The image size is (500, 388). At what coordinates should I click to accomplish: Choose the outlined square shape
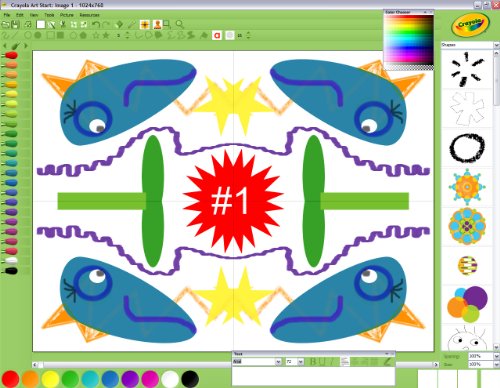(50, 35)
